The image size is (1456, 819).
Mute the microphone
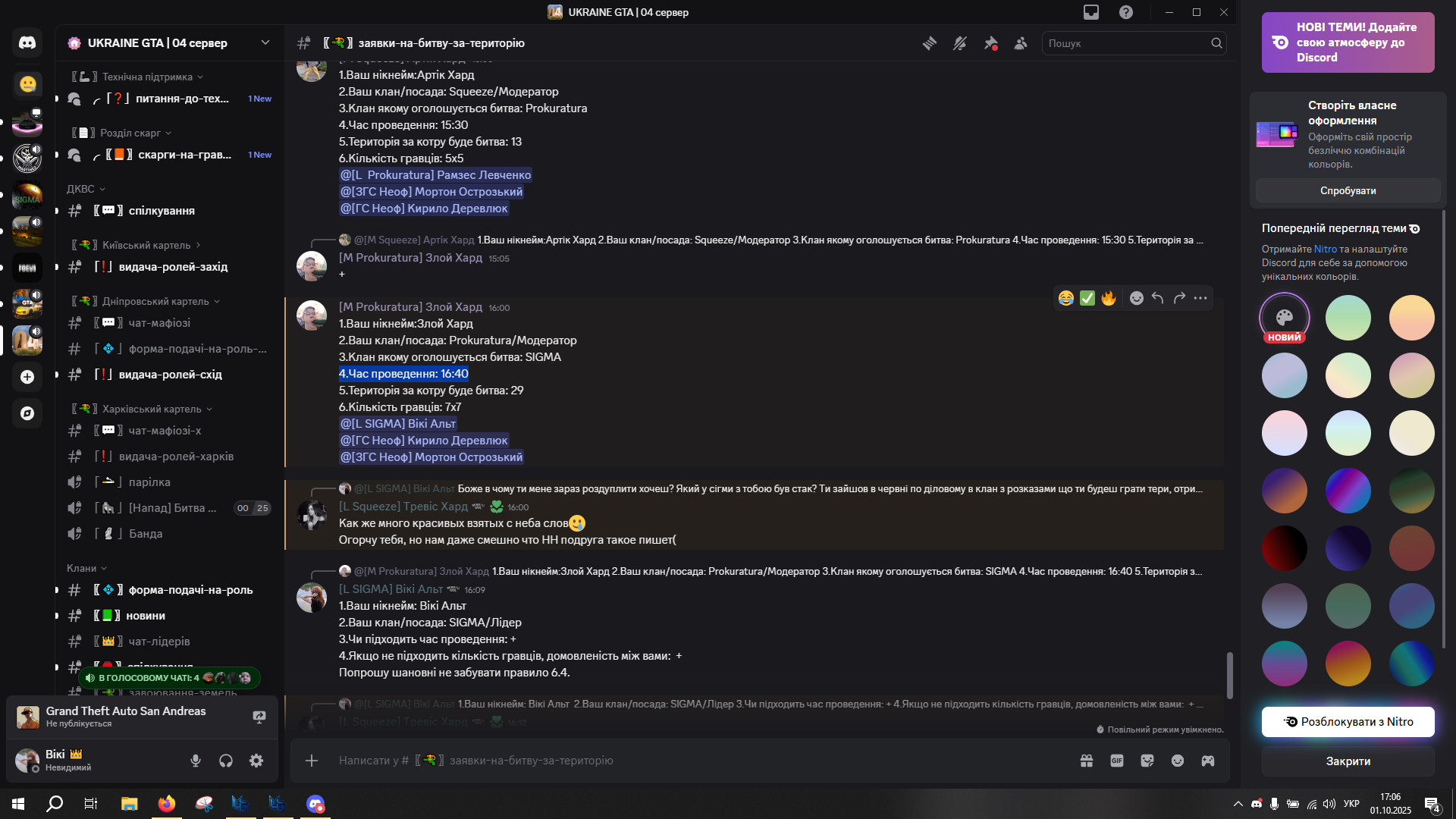pos(196,761)
